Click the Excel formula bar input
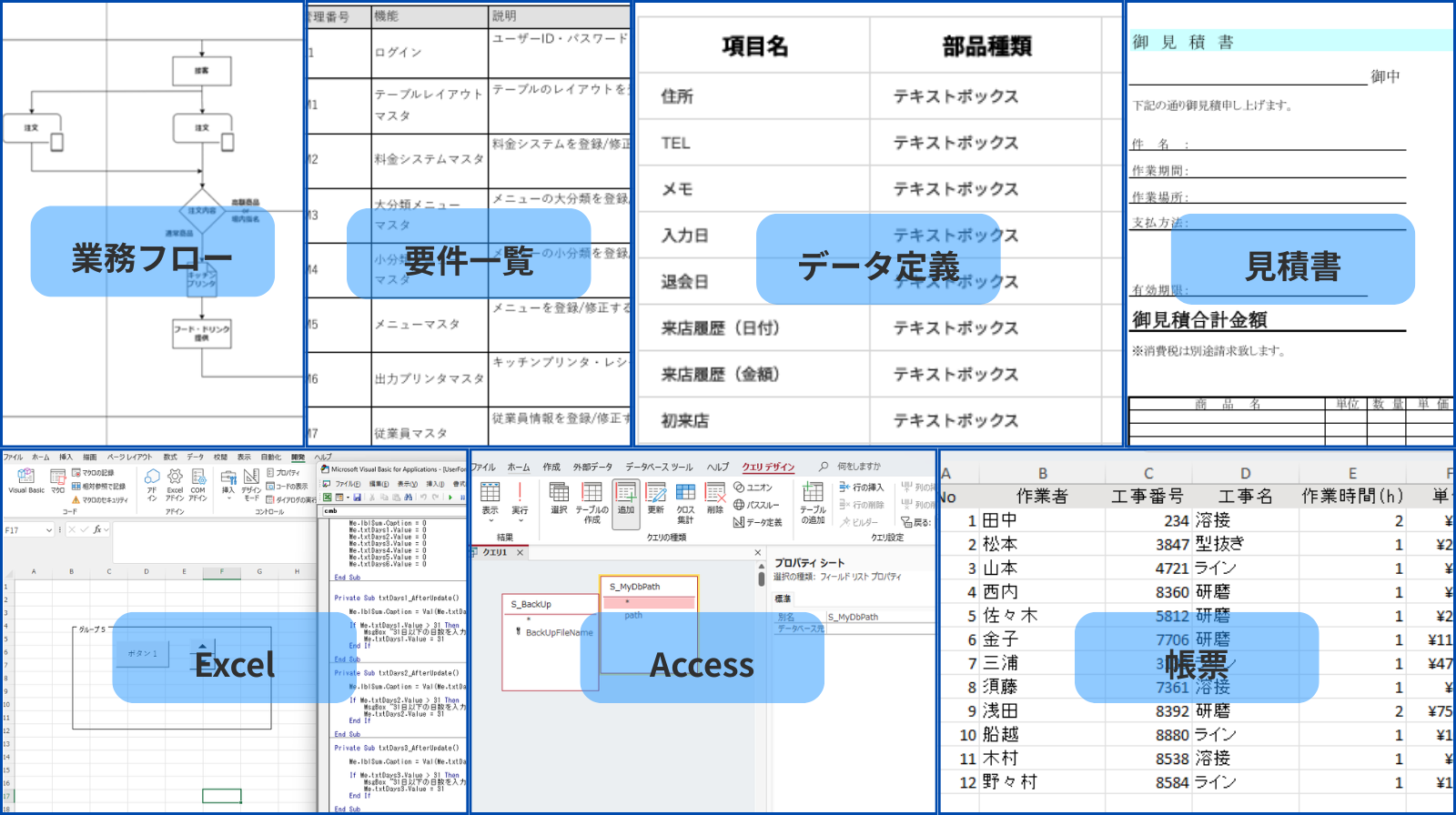 click(x=214, y=543)
